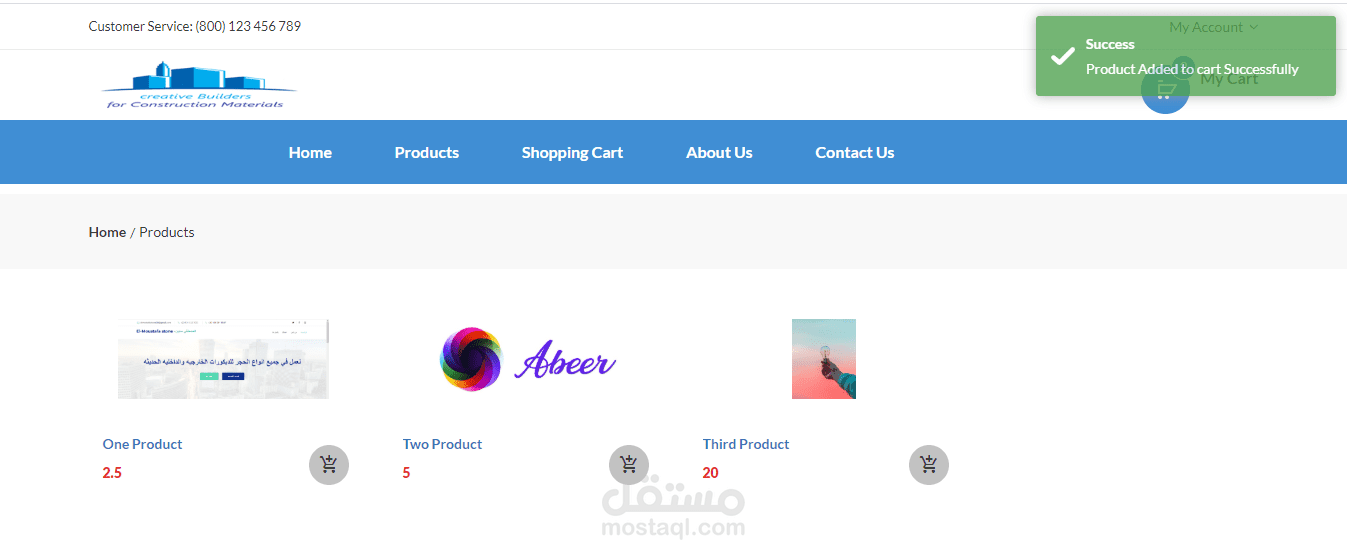Open the Contact Us page
1347x551 pixels.
click(x=855, y=153)
